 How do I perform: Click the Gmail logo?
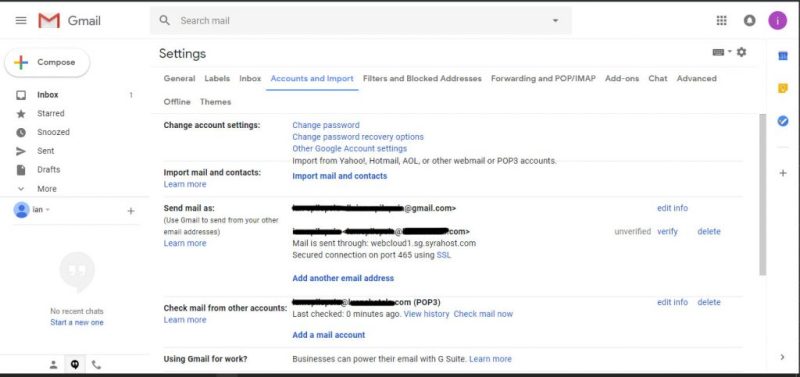pos(69,20)
